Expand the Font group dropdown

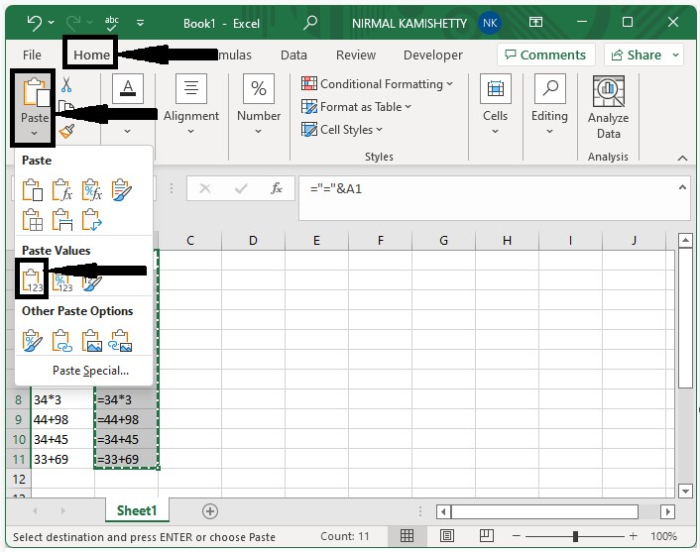127,131
